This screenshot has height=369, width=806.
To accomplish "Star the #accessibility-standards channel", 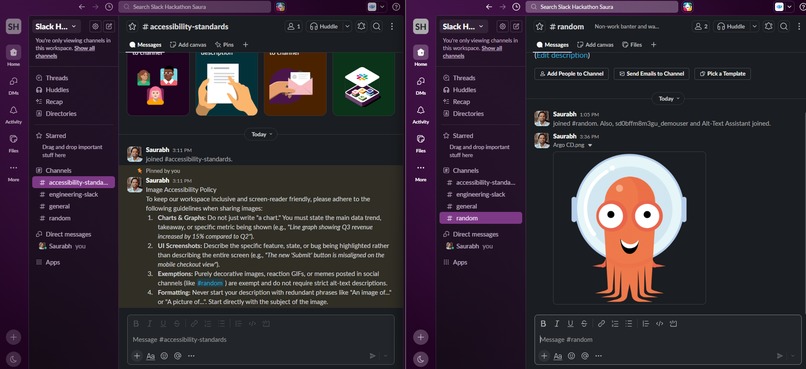I will 132,26.
